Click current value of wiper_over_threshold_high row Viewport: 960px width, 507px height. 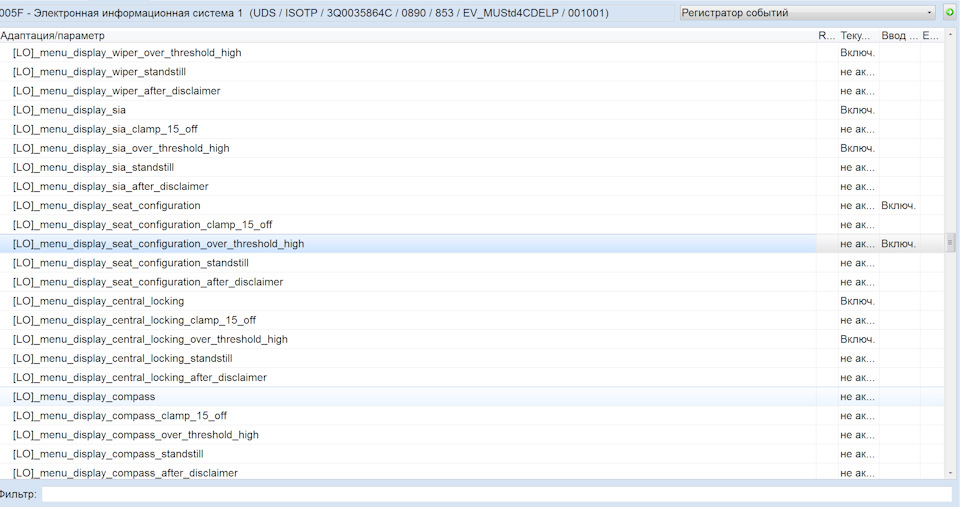coord(857,53)
